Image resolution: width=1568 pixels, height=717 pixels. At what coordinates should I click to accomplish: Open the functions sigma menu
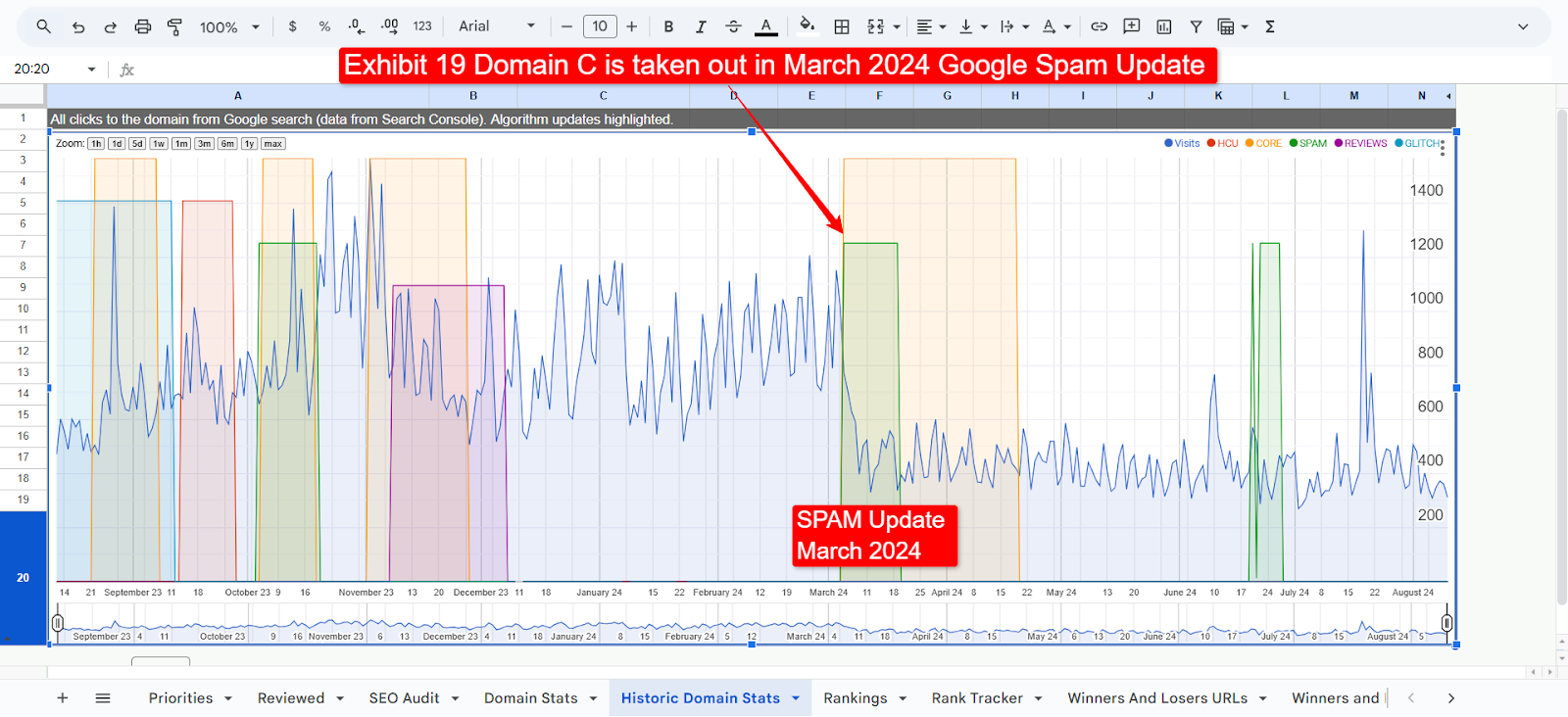[x=1270, y=26]
